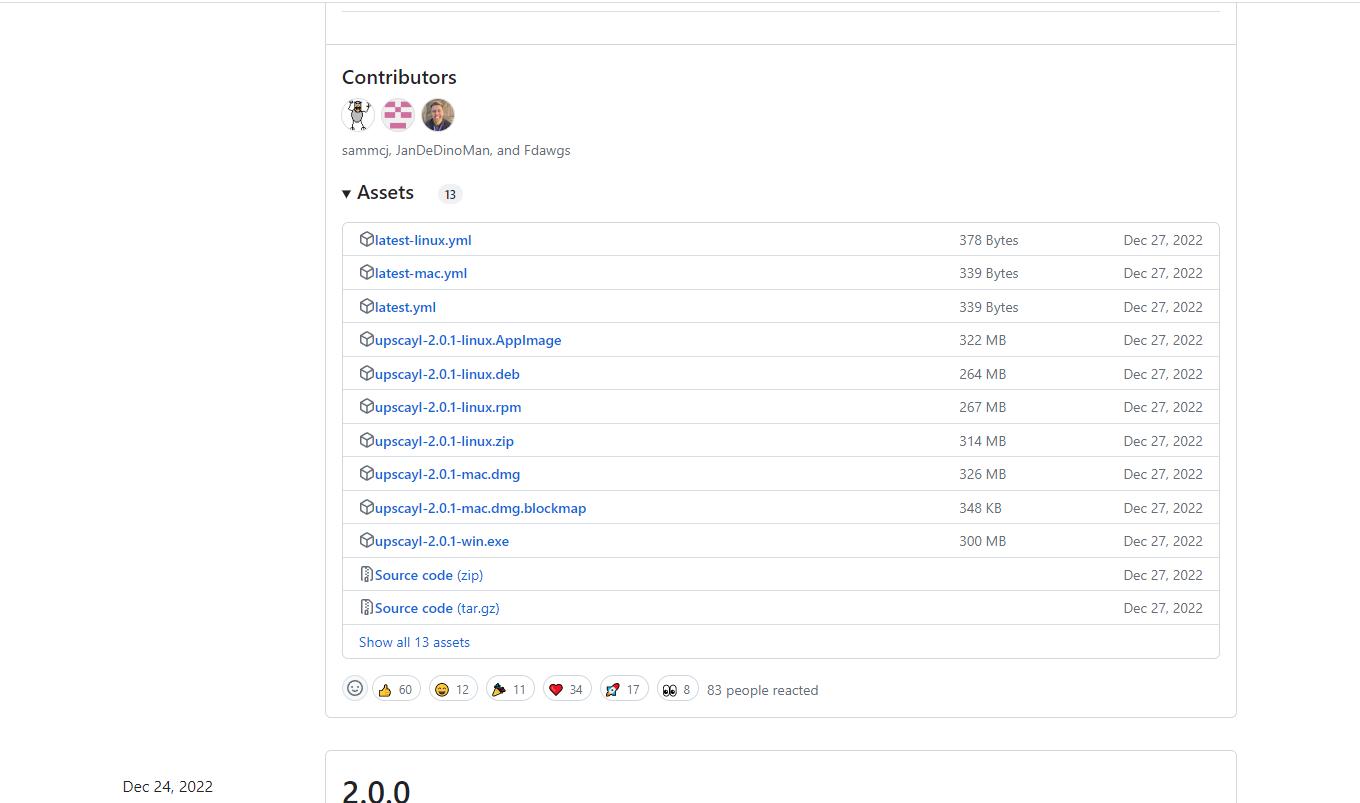
Task: Click the package icon beside latest-linux.yml
Action: [366, 240]
